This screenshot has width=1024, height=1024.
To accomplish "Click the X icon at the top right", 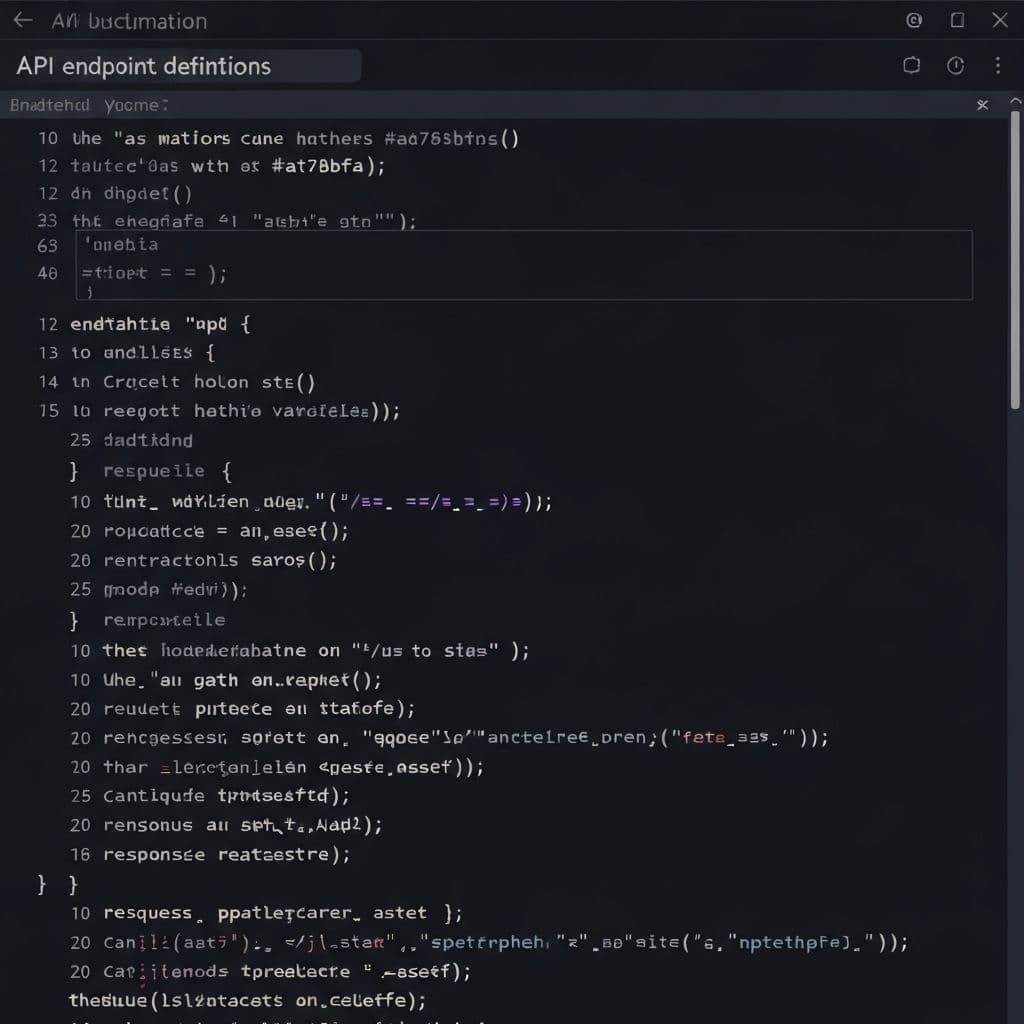I will 999,20.
